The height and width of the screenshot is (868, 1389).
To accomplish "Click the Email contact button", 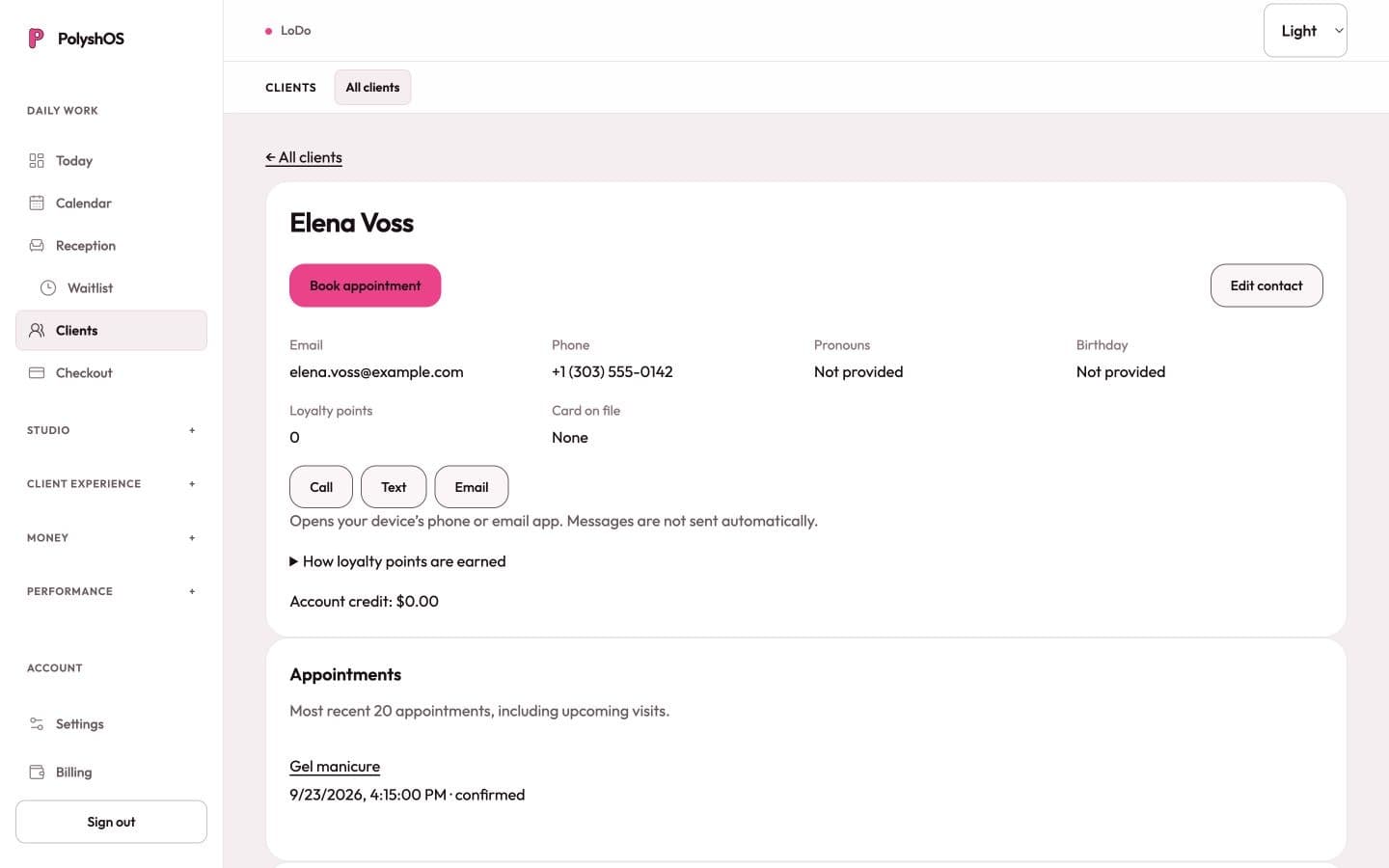I will coord(472,487).
